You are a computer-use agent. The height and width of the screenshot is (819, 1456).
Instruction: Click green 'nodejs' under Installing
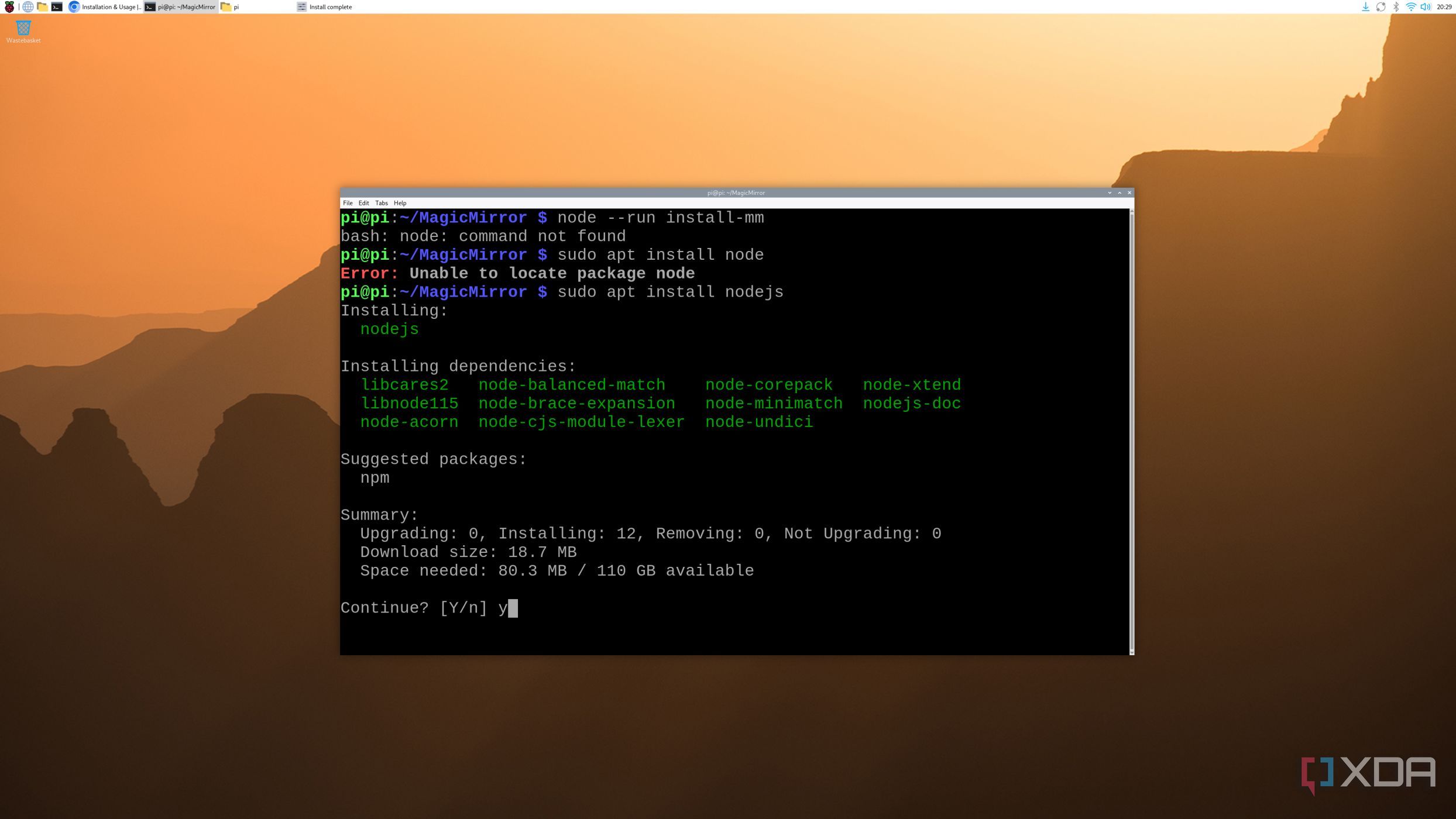389,329
